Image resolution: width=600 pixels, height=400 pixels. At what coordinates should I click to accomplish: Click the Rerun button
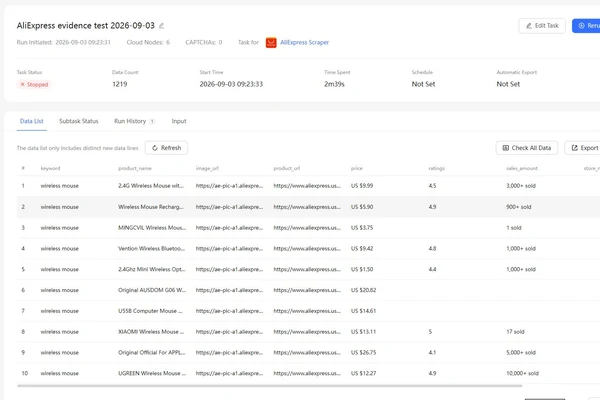tap(586, 26)
